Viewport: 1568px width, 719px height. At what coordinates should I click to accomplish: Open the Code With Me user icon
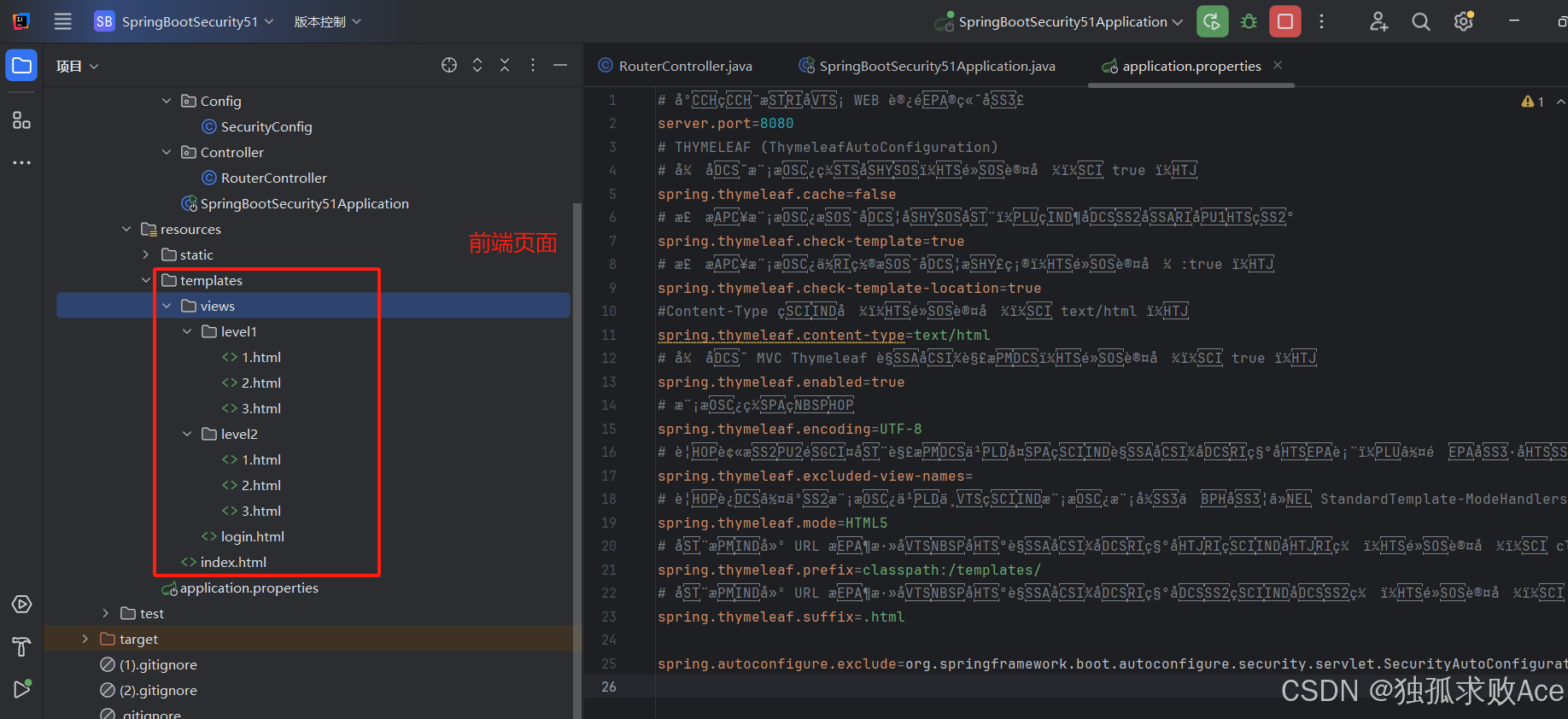[x=1378, y=21]
